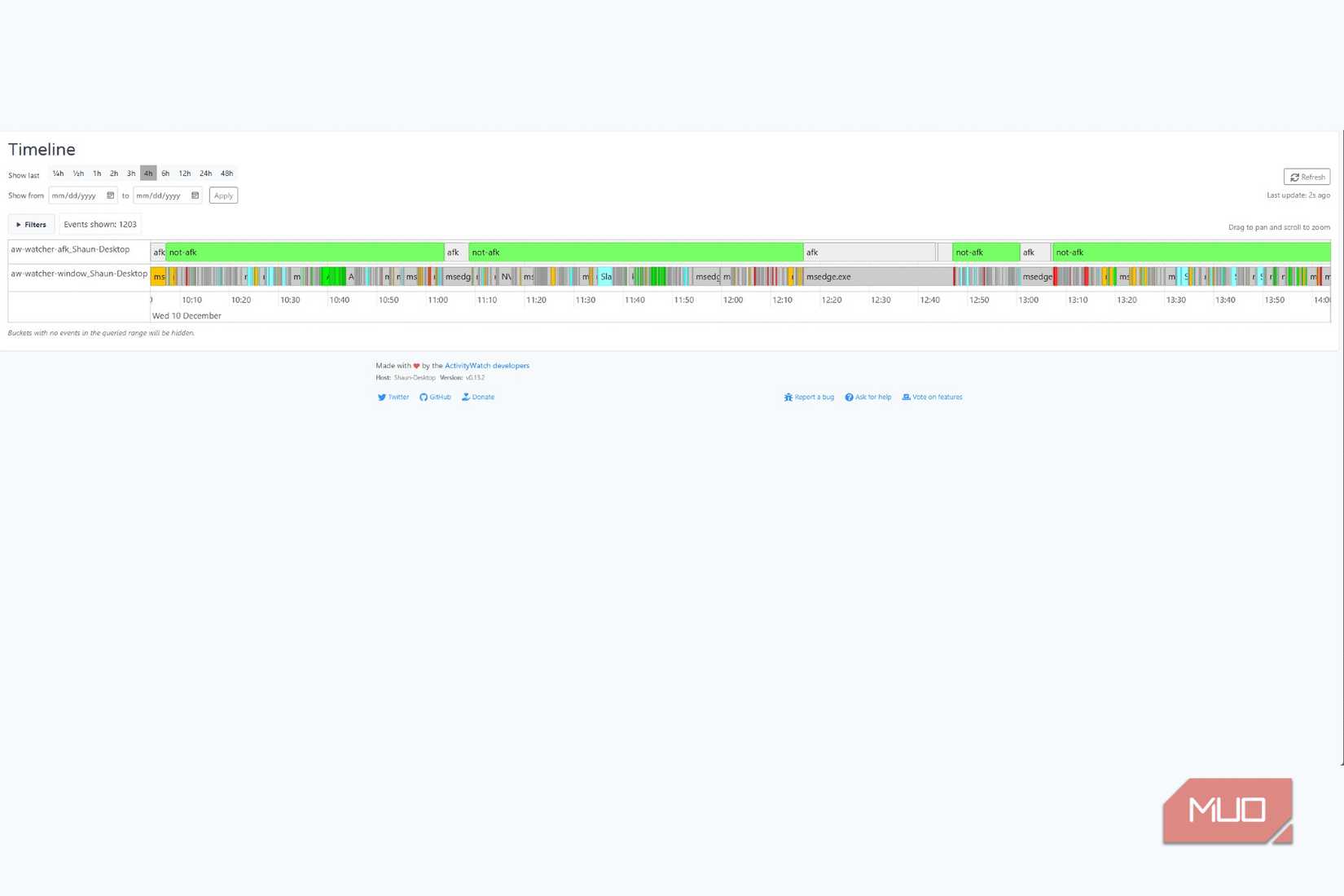
Task: Select the 48h duration option
Action: 226,173
